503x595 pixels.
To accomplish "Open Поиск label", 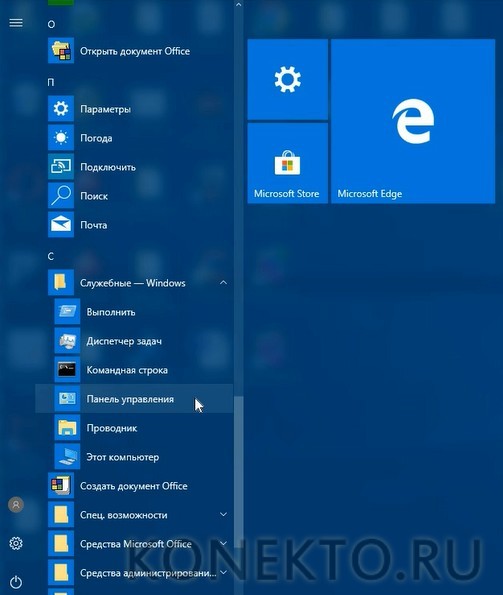I will tap(94, 196).
